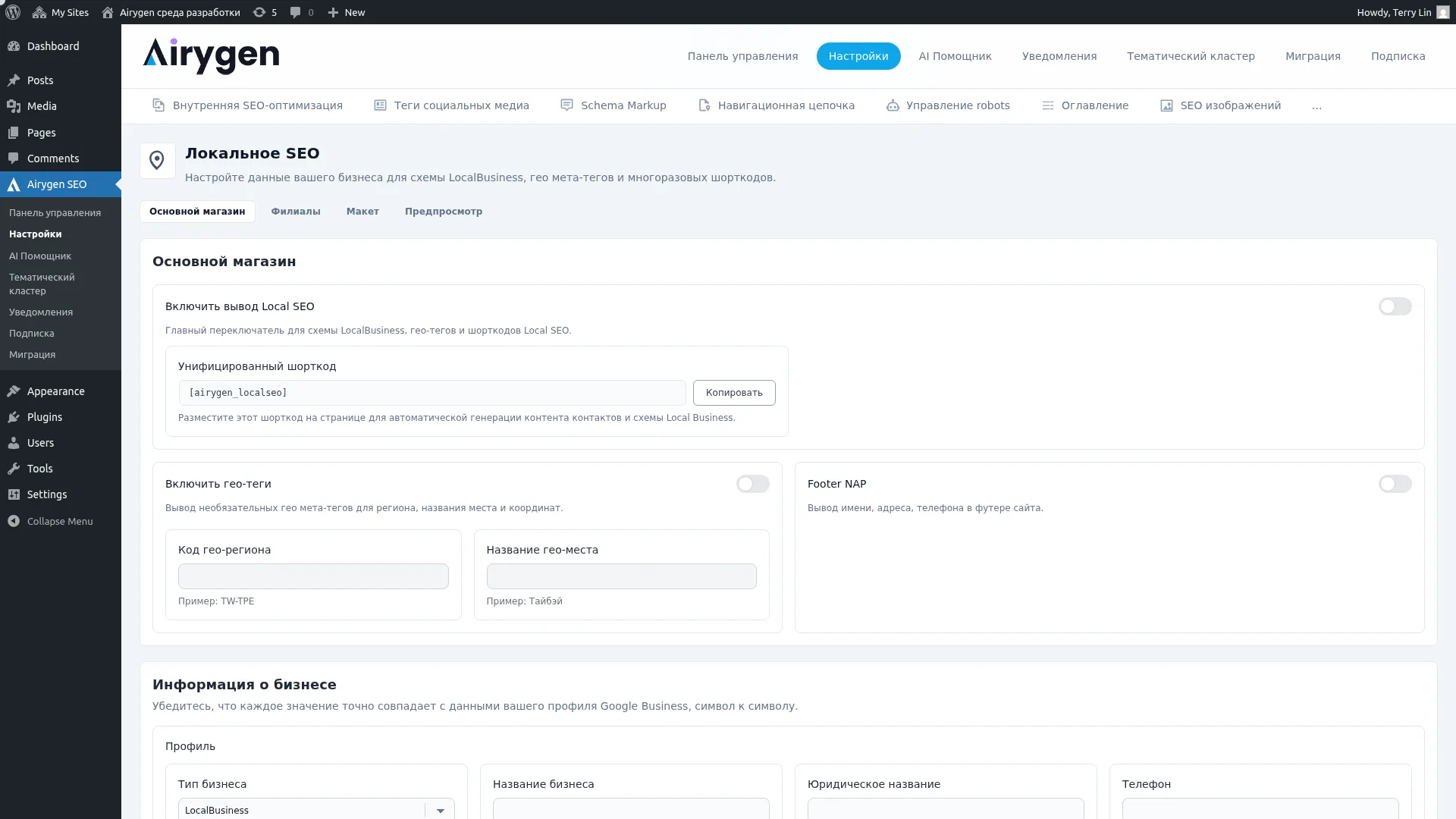The width and height of the screenshot is (1456, 819).
Task: Select the Основной магазин tab
Action: pos(197,212)
